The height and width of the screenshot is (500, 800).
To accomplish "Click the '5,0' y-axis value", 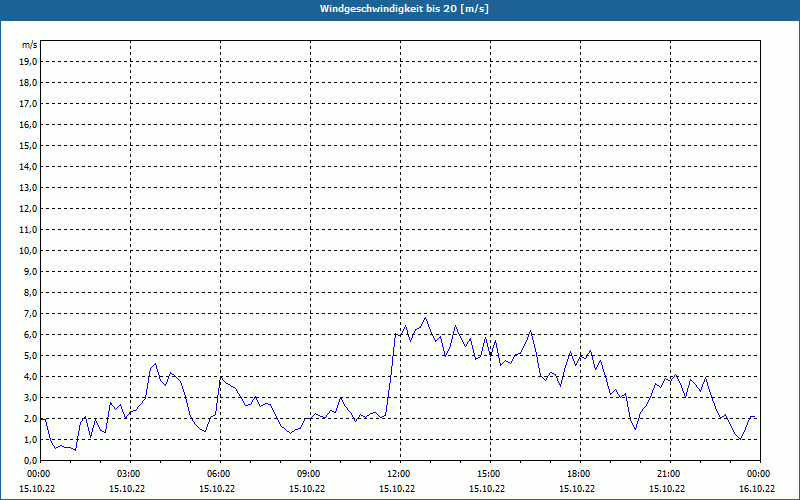I will pyautogui.click(x=29, y=356).
